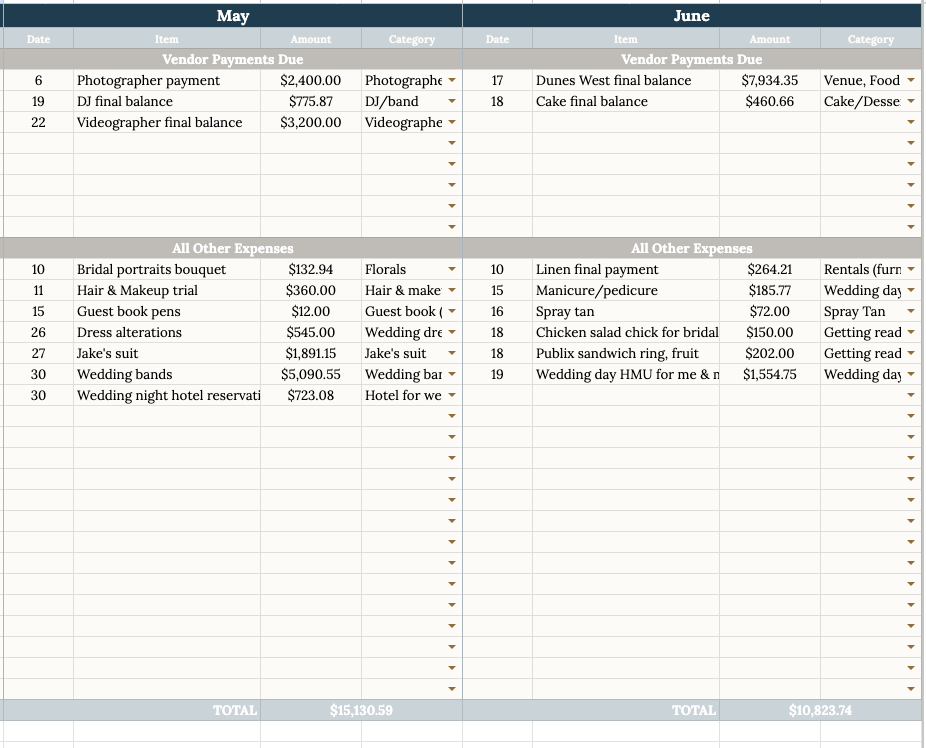Open category dropdown for Photographer payment row

coord(452,80)
